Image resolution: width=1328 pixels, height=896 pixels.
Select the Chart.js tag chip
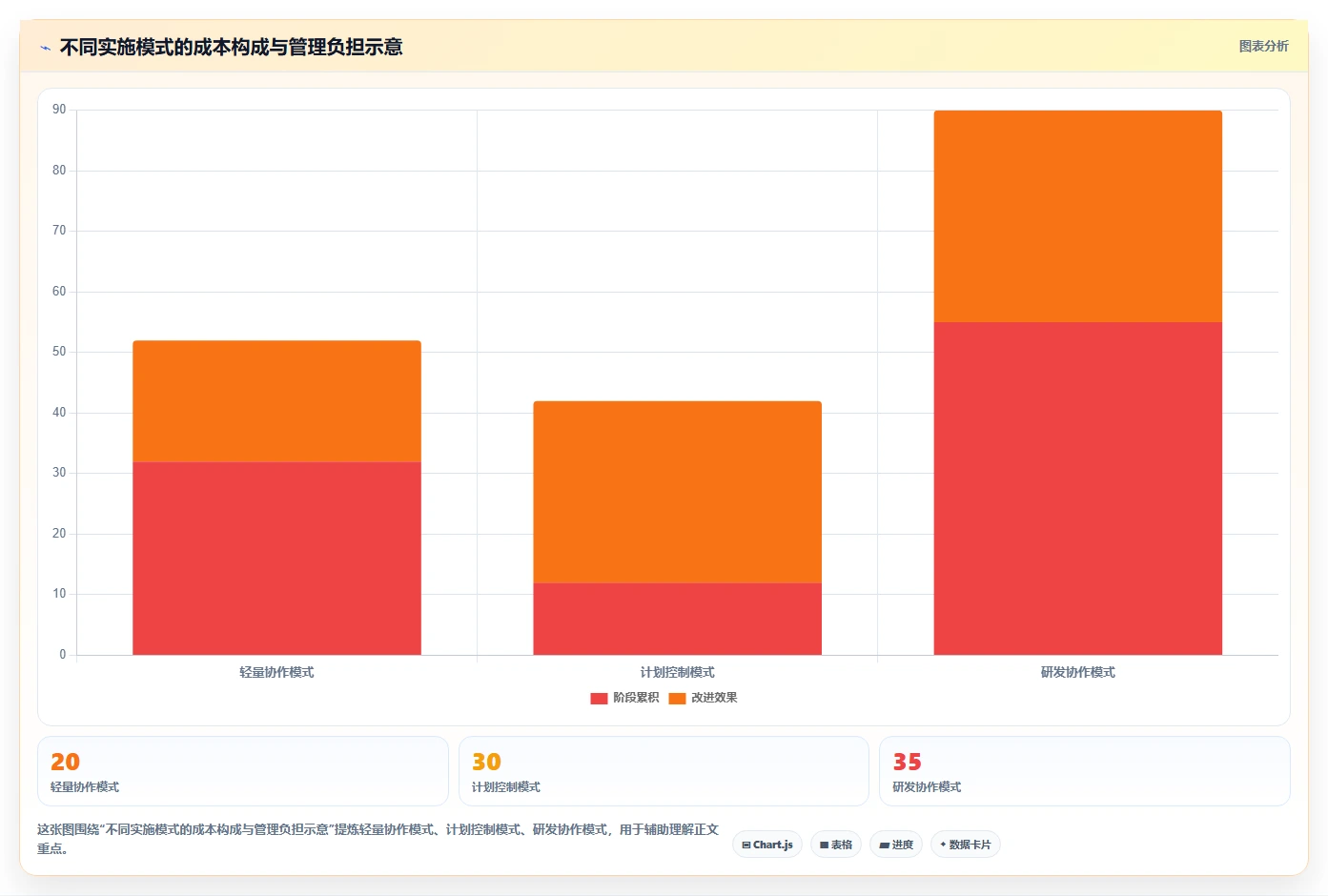tap(767, 845)
